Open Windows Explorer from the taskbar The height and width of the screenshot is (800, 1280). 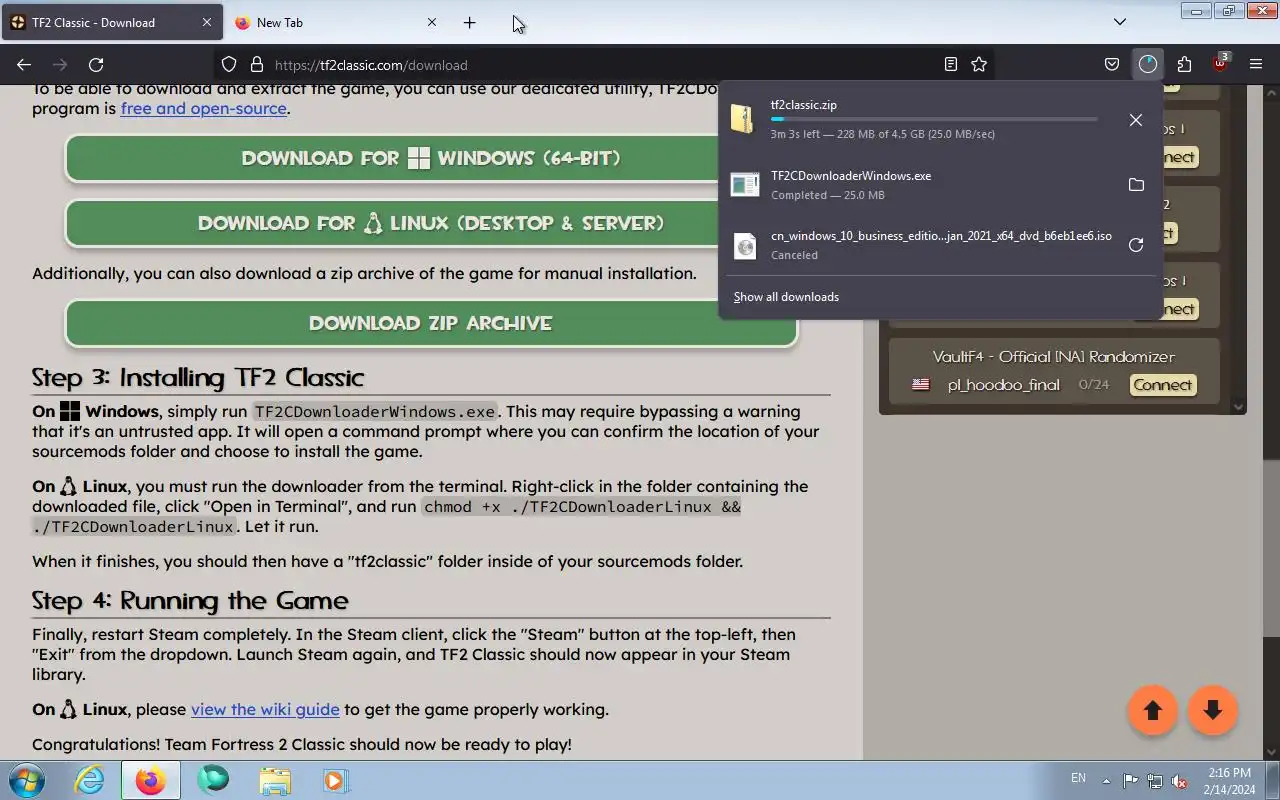tap(274, 780)
